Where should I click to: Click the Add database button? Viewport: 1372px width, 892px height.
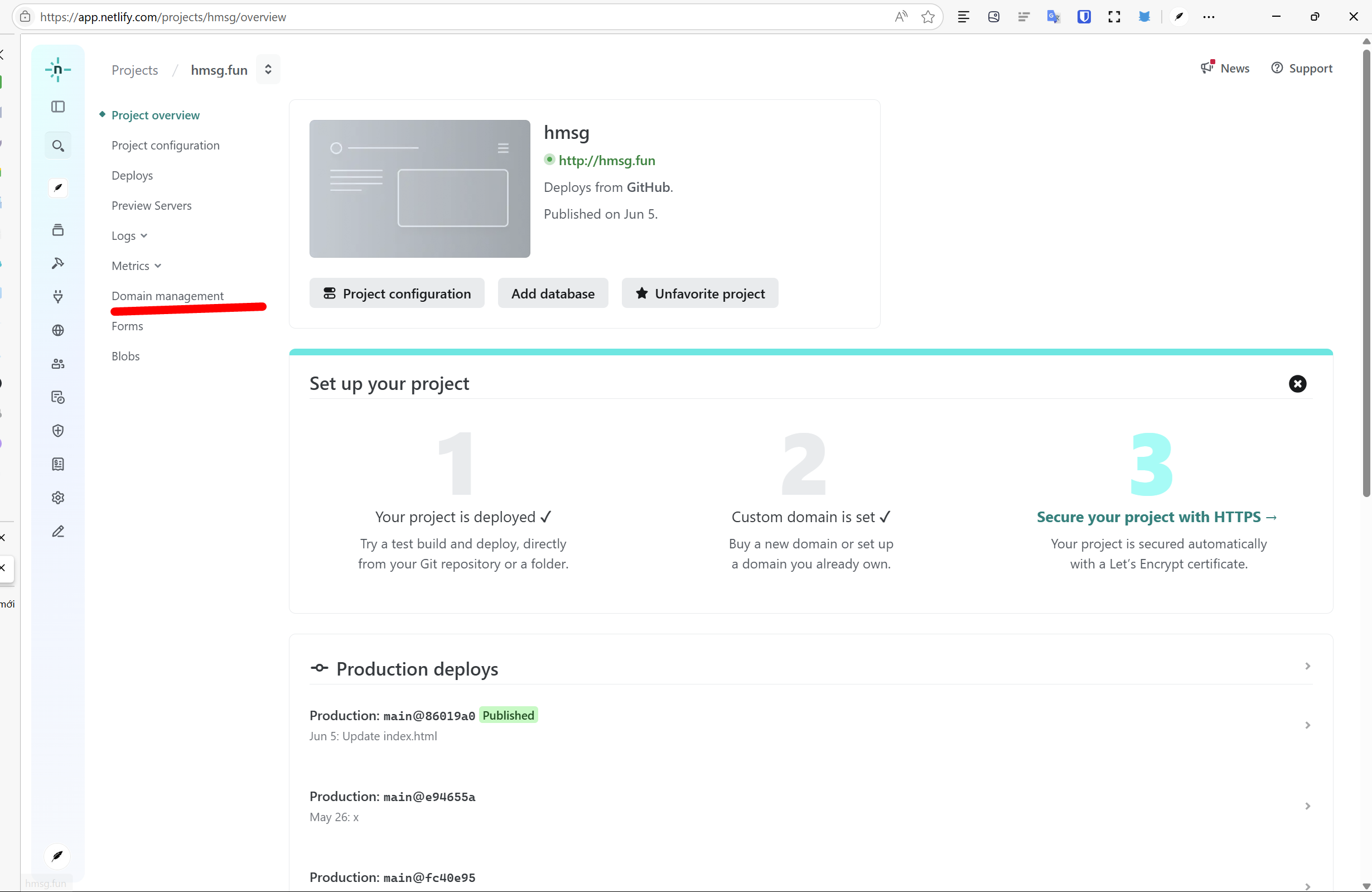click(552, 293)
